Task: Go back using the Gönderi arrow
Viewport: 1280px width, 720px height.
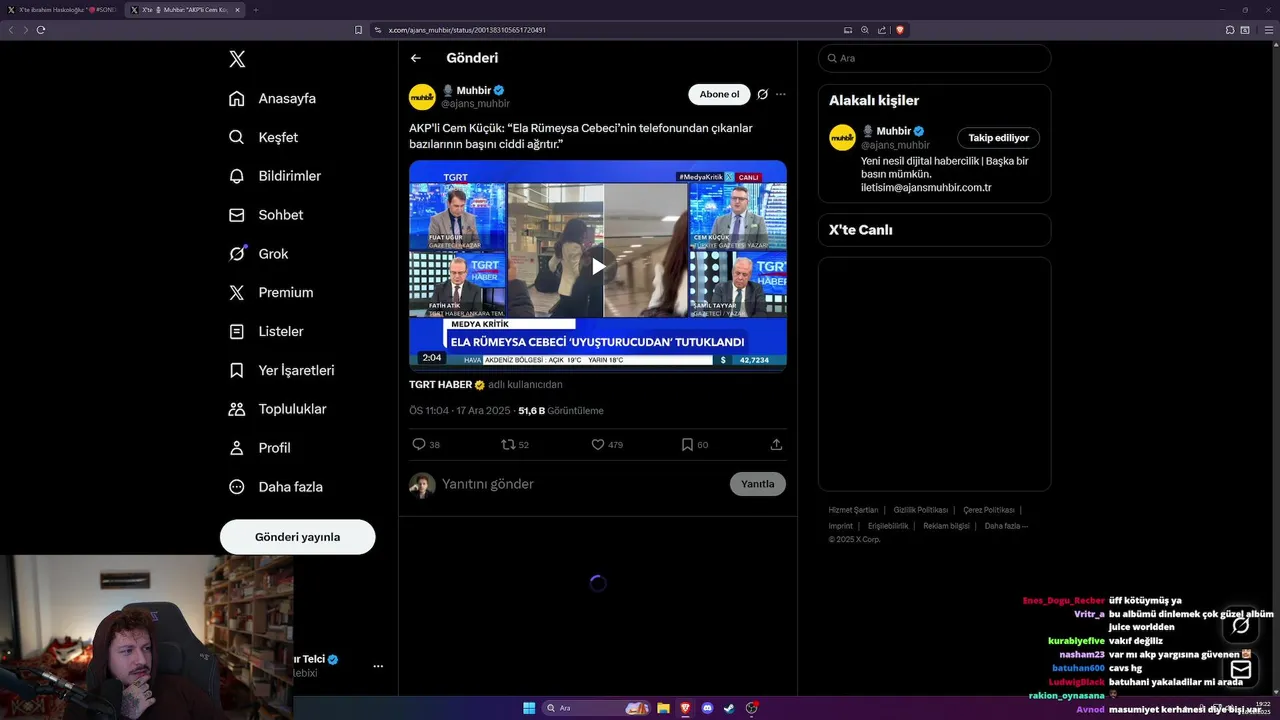Action: pyautogui.click(x=416, y=58)
